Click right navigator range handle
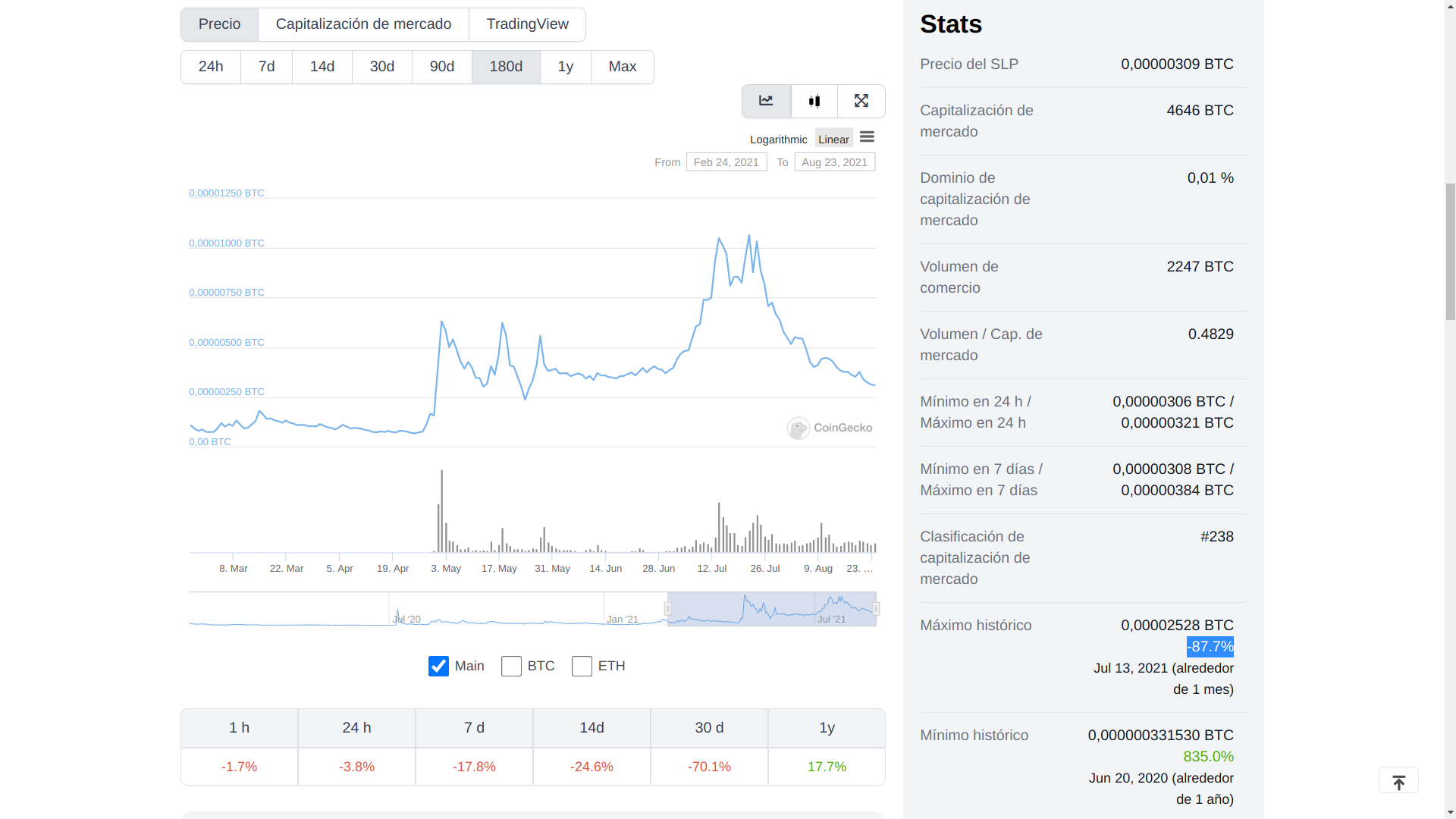Viewport: 1456px width, 819px height. pyautogui.click(x=876, y=609)
